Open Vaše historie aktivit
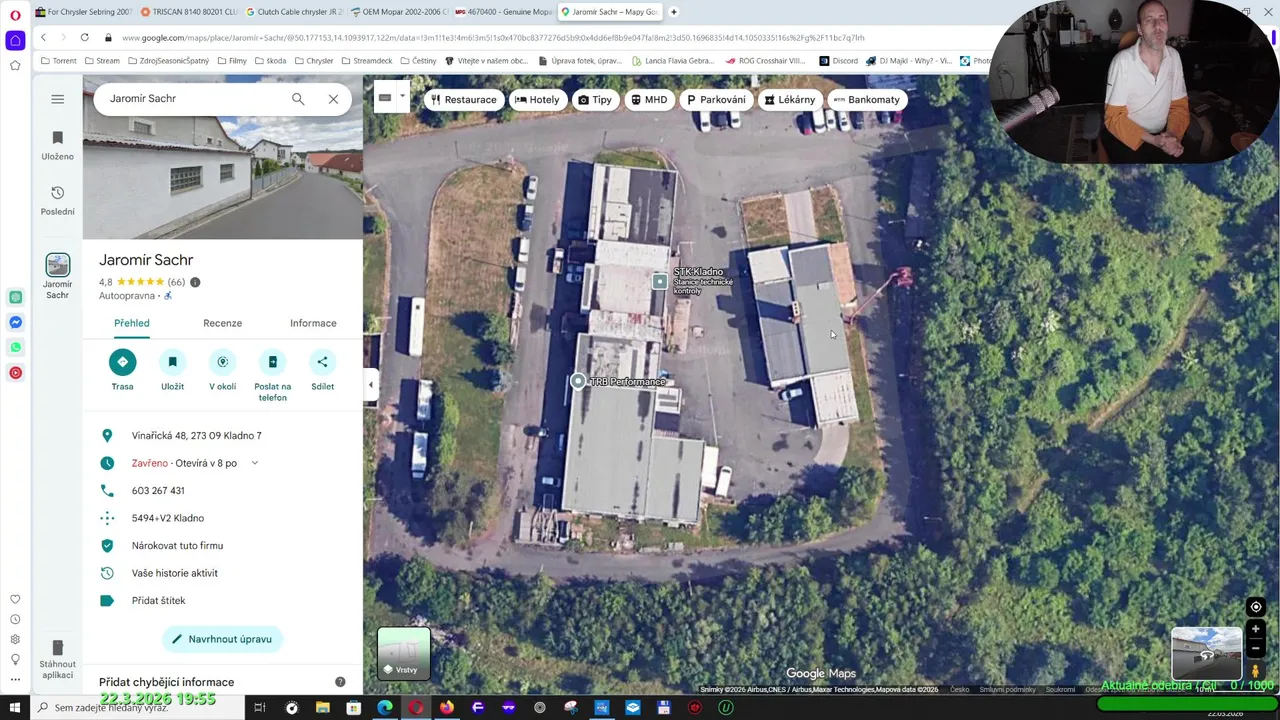This screenshot has width=1280, height=720. click(174, 573)
